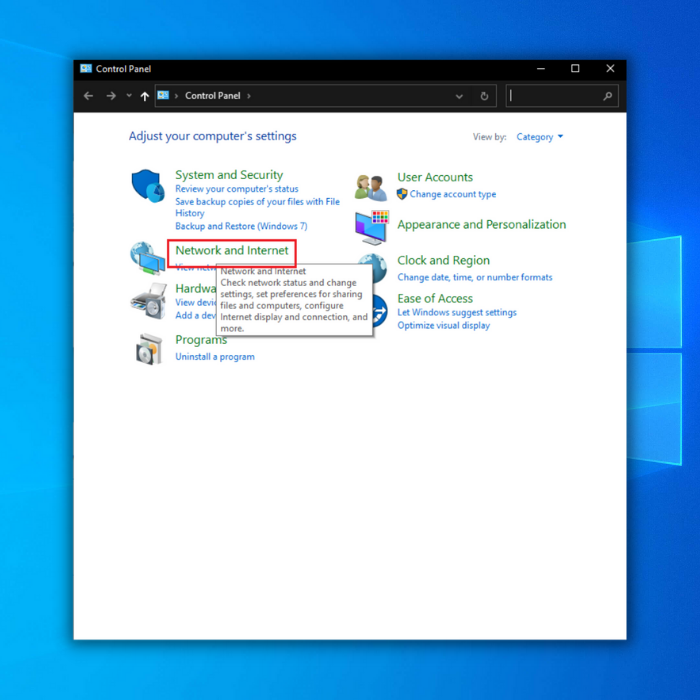Click the Hardware and Sound printer icon
This screenshot has height=700, width=700.
pyautogui.click(x=149, y=300)
